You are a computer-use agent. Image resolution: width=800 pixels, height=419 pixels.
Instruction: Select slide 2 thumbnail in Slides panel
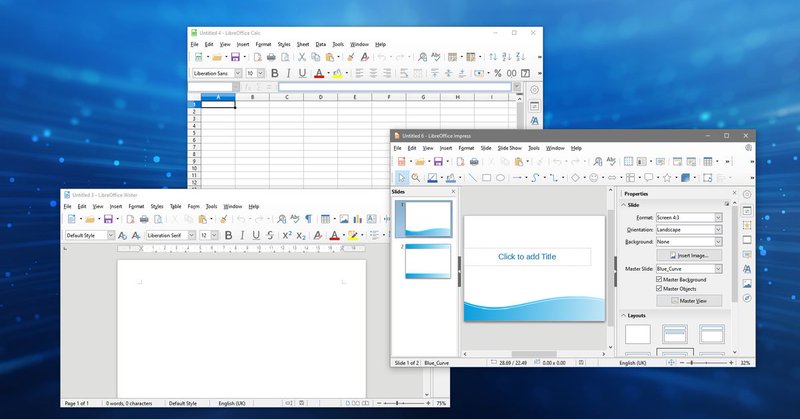click(428, 261)
